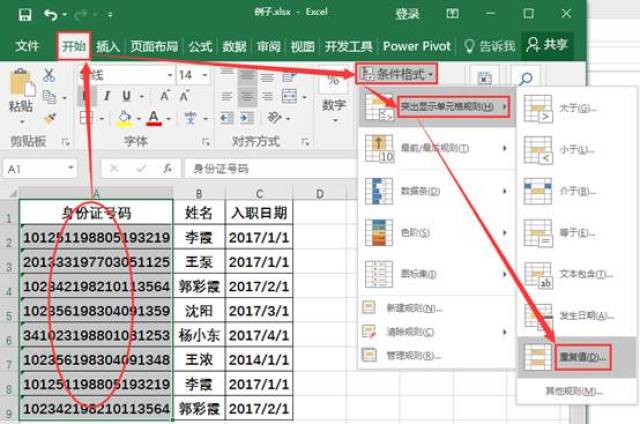The image size is (640, 424).
Task: Click the Ribbon Display Options icon
Action: pyautogui.click(x=452, y=14)
